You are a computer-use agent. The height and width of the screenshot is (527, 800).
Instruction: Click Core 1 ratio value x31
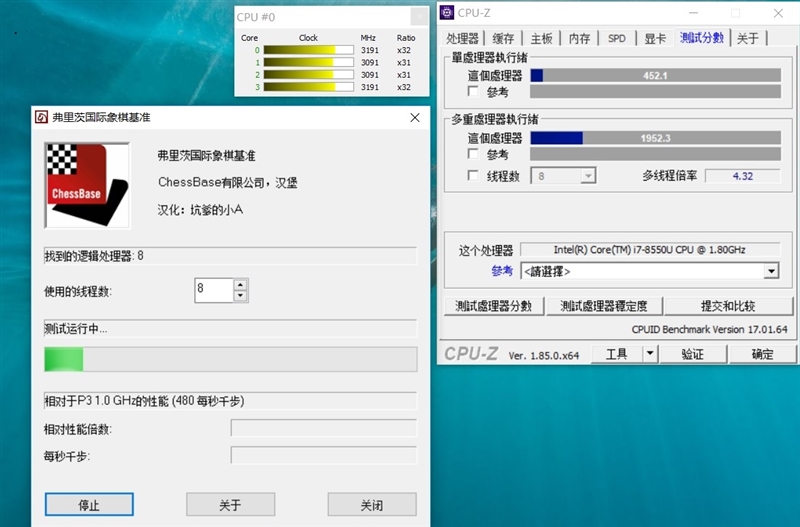click(404, 62)
